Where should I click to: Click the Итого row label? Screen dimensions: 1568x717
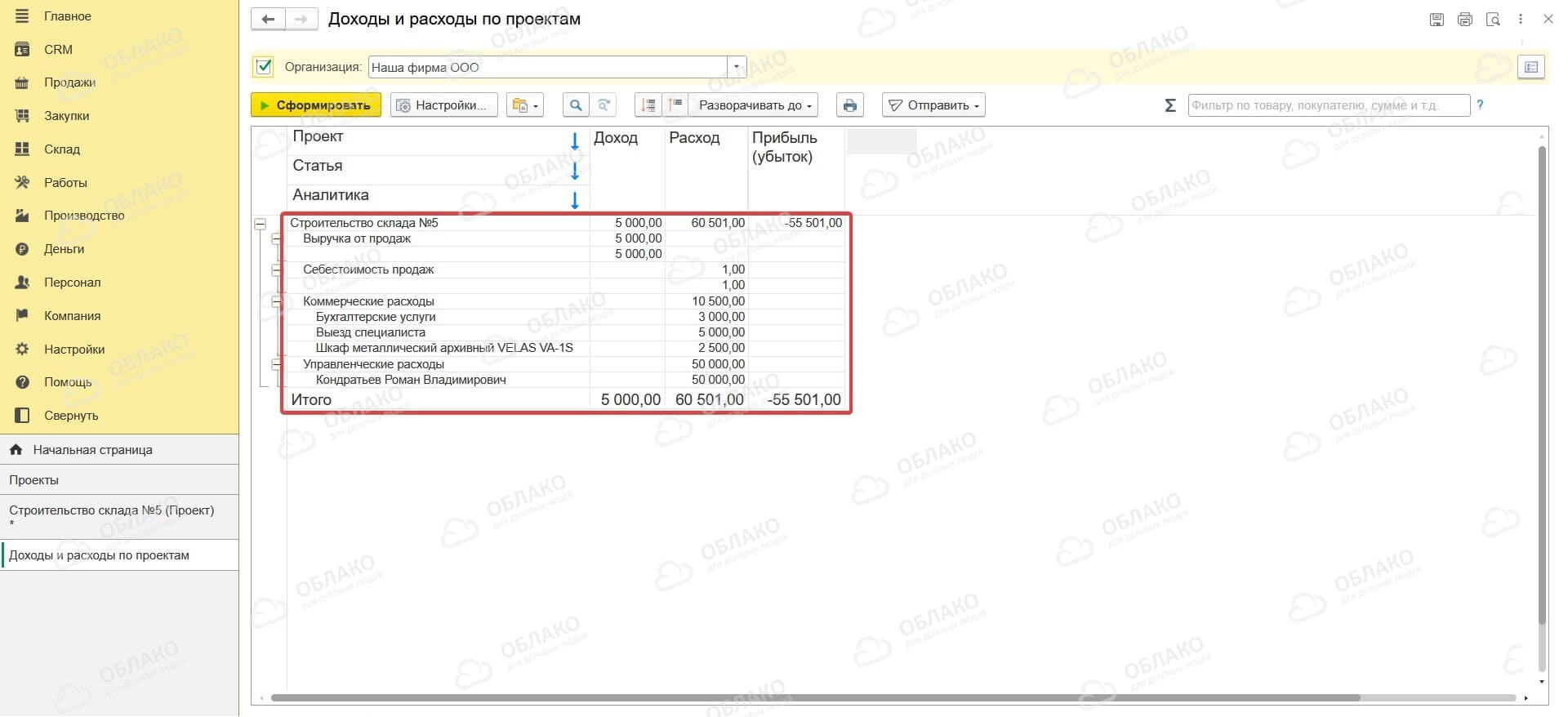[311, 400]
